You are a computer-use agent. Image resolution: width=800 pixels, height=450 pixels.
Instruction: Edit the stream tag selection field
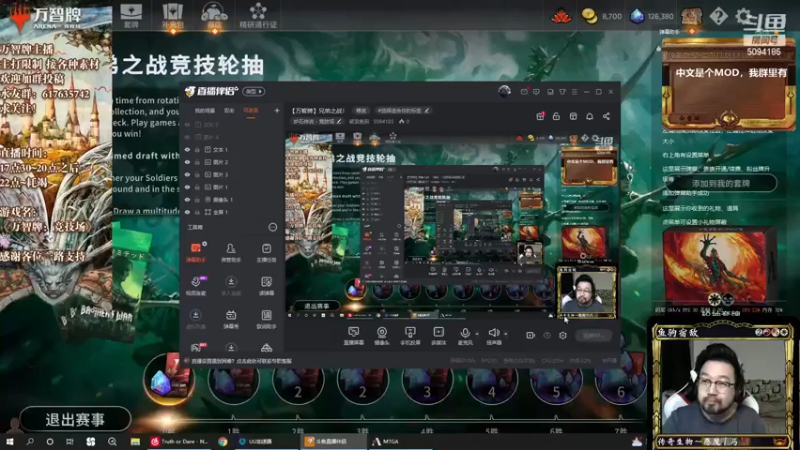point(403,110)
